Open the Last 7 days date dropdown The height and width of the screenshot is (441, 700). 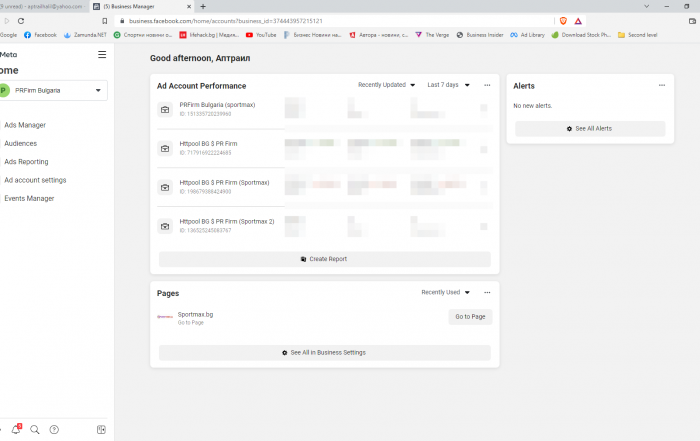click(448, 85)
